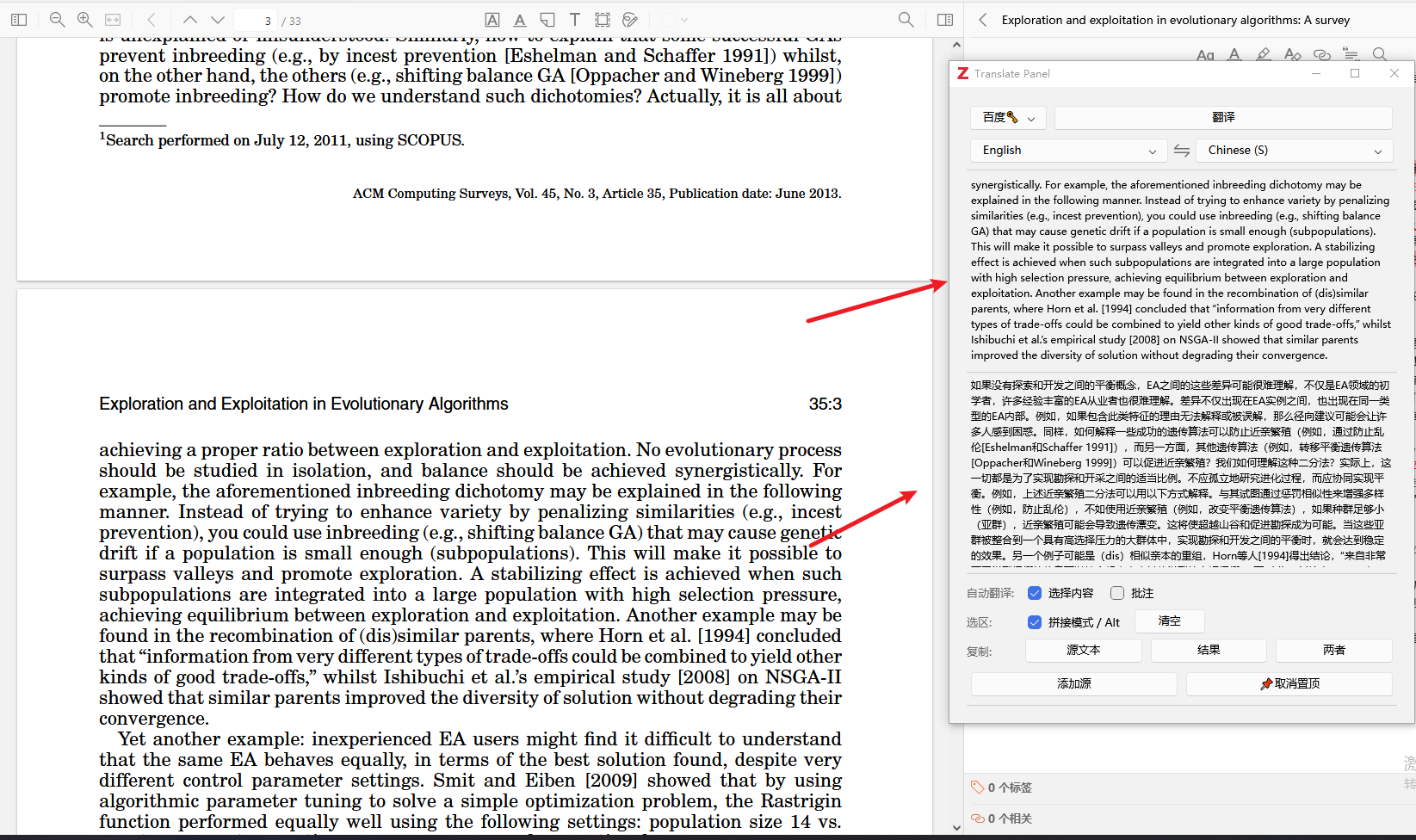Select the add text annotation tool
The height and width of the screenshot is (840, 1416).
pyautogui.click(x=575, y=20)
